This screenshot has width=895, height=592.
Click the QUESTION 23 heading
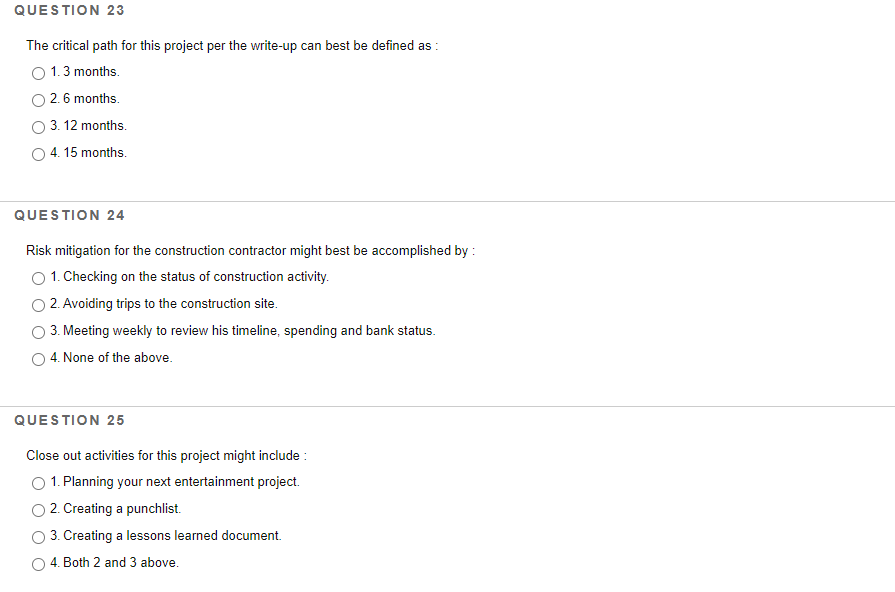coord(69,10)
